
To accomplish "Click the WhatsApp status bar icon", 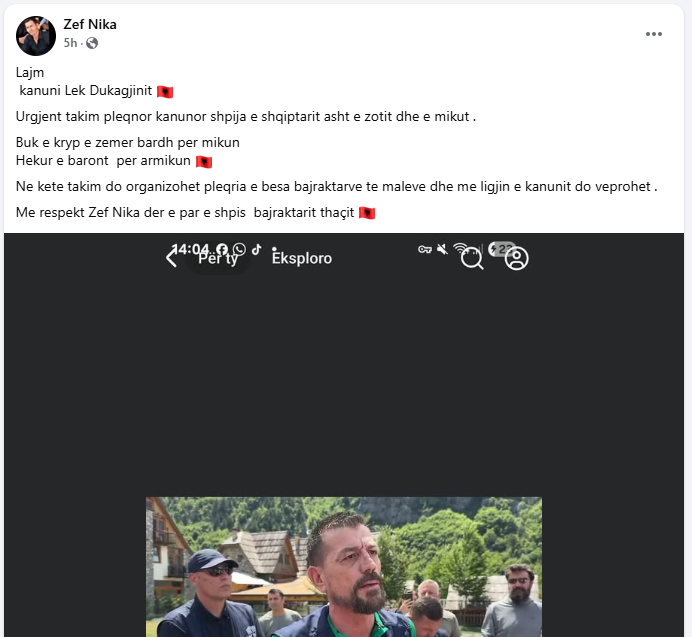I will [x=239, y=249].
